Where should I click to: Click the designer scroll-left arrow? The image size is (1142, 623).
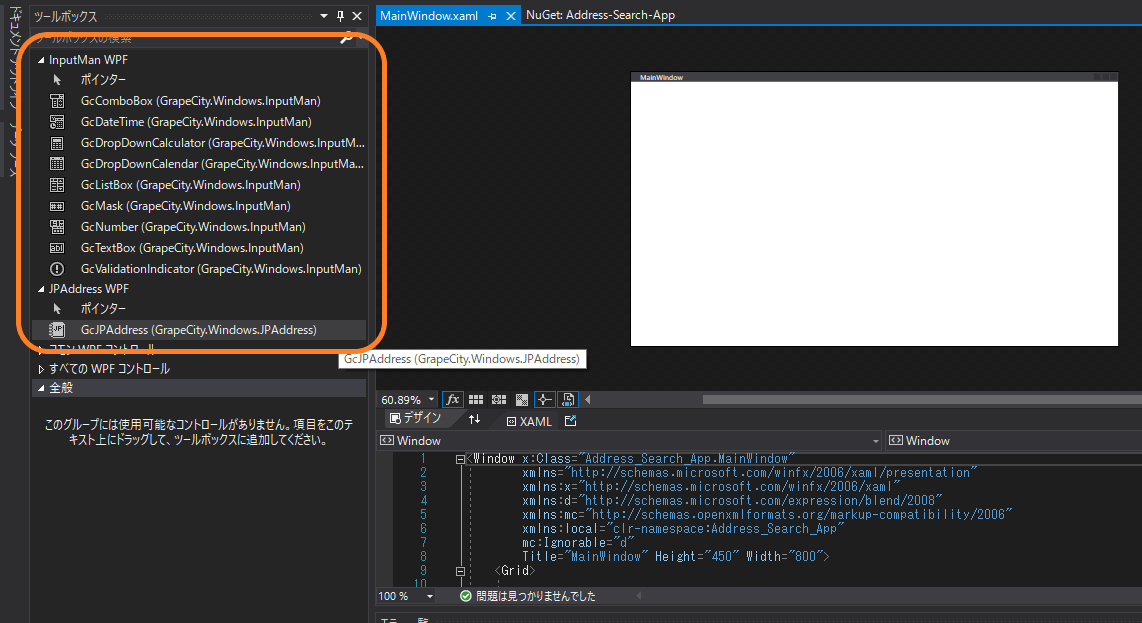click(588, 399)
